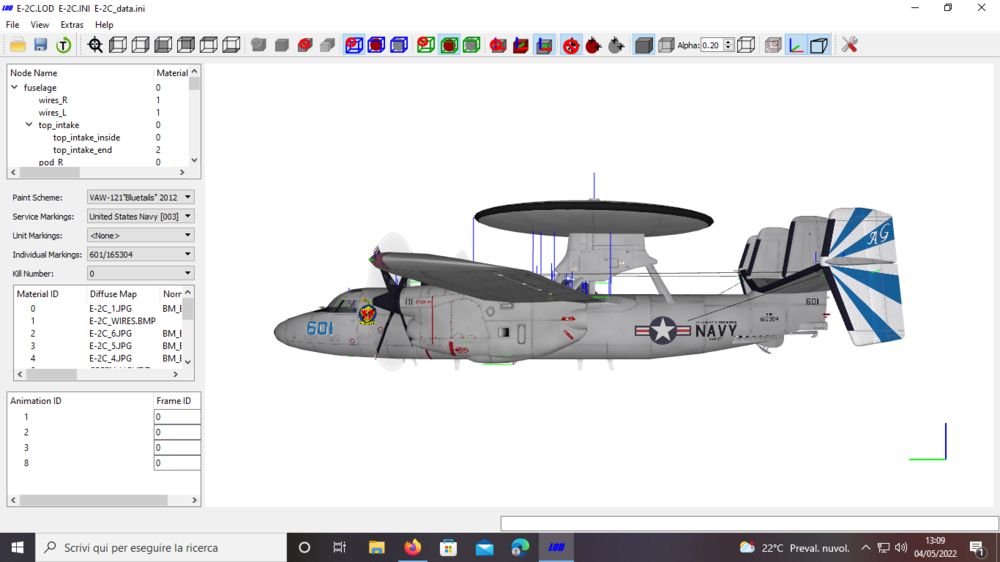Select the magnifier crosshair zoom tool
Viewport: 1000px width, 562px height.
(95, 45)
